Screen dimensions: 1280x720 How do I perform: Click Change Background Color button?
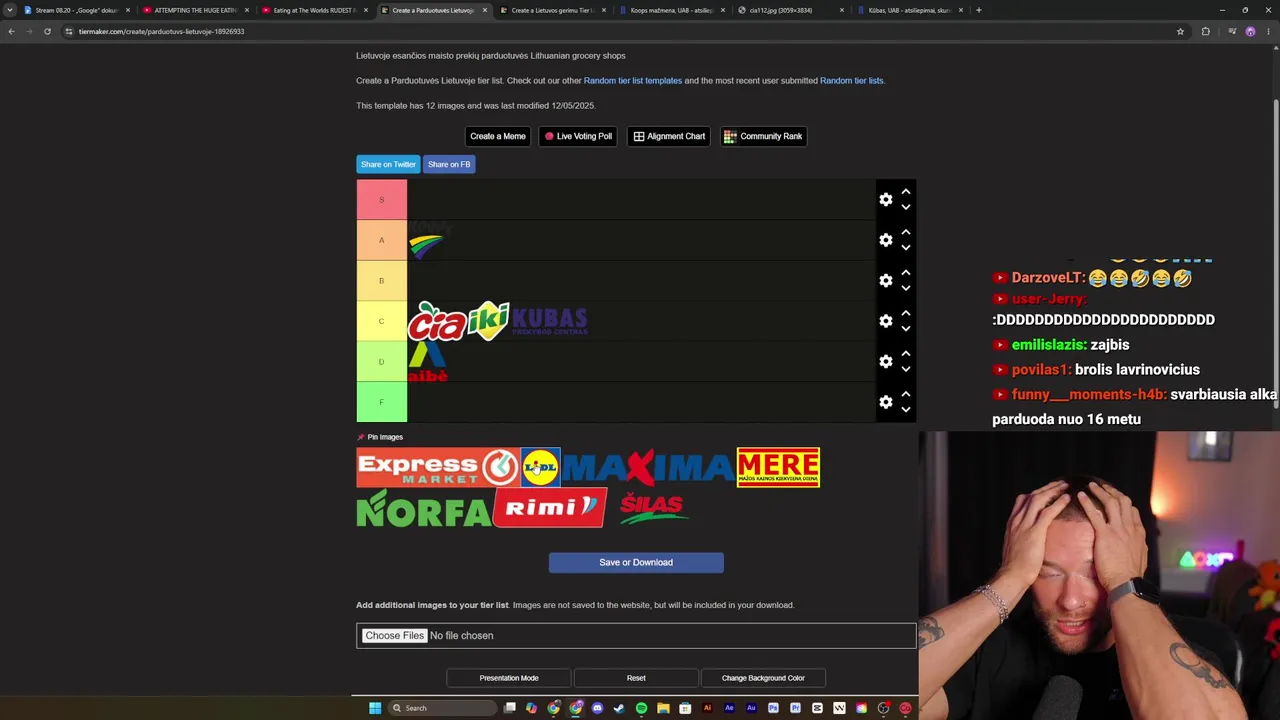[763, 678]
